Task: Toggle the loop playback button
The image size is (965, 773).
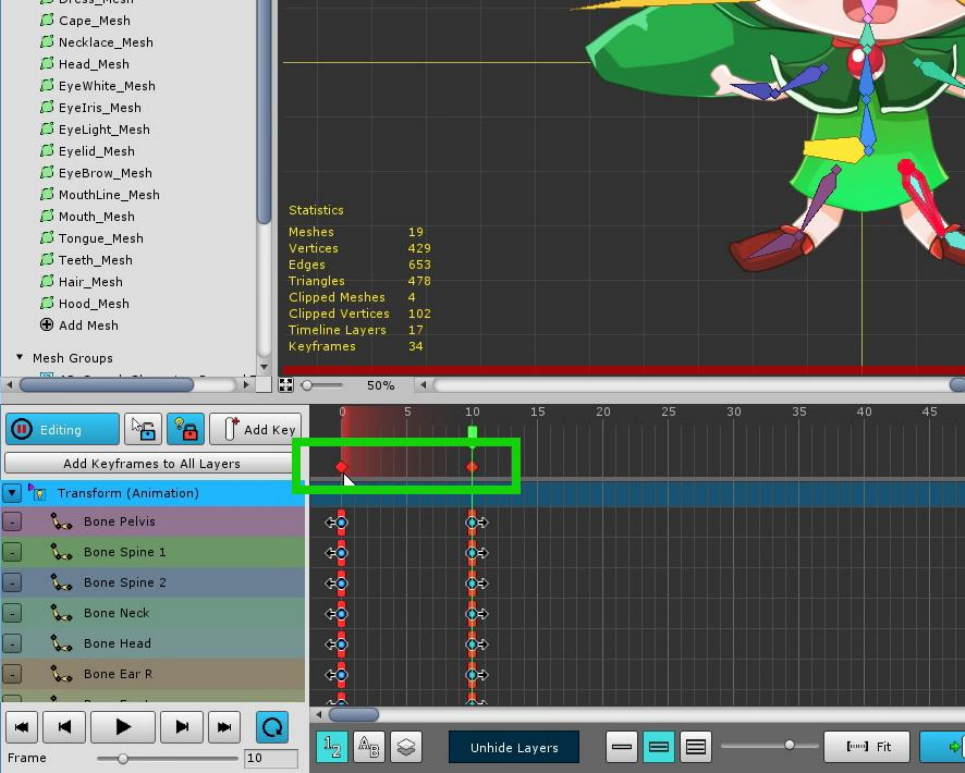Action: pyautogui.click(x=272, y=727)
